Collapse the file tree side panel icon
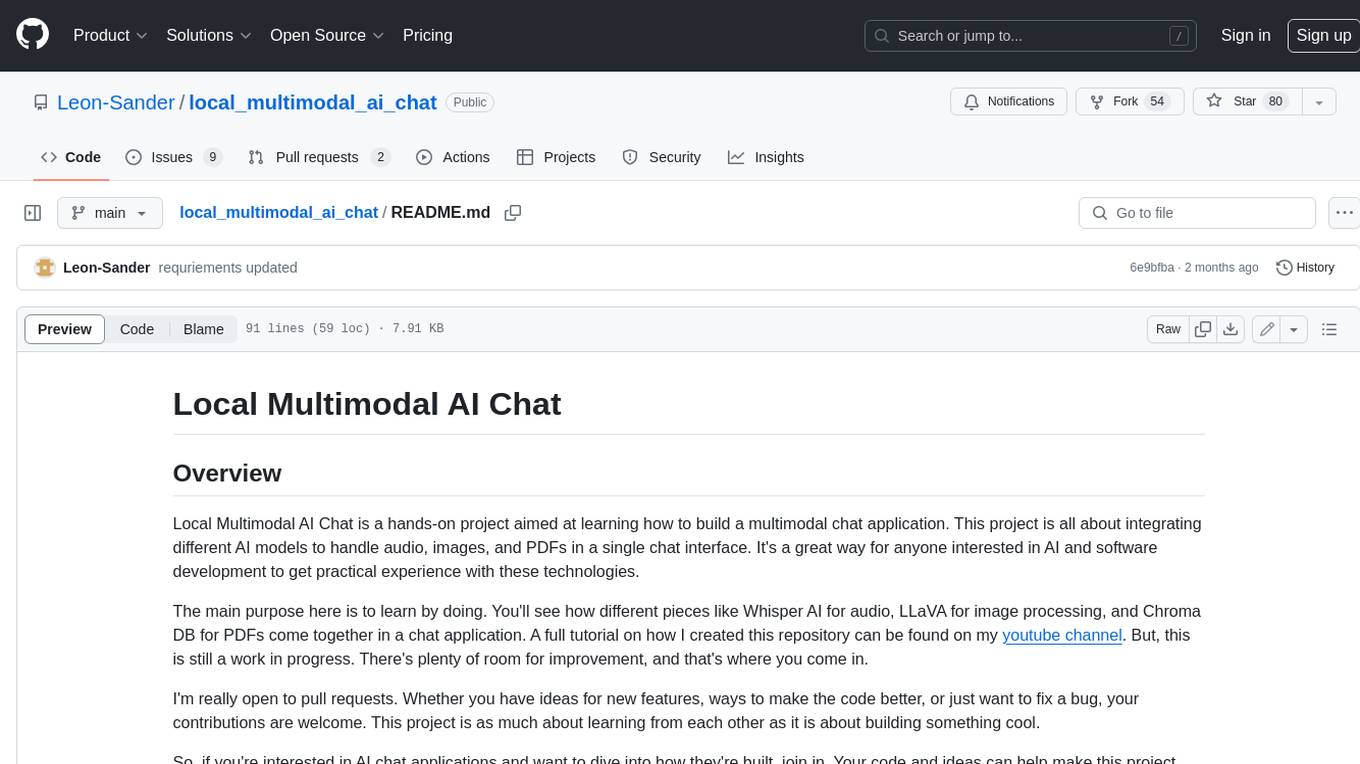 point(33,213)
